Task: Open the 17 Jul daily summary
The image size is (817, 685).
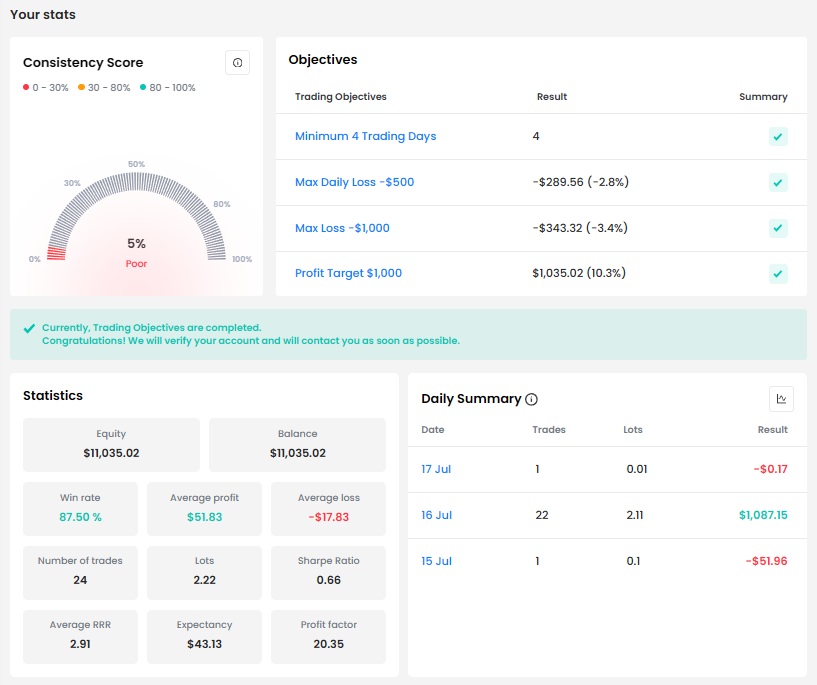Action: [436, 469]
